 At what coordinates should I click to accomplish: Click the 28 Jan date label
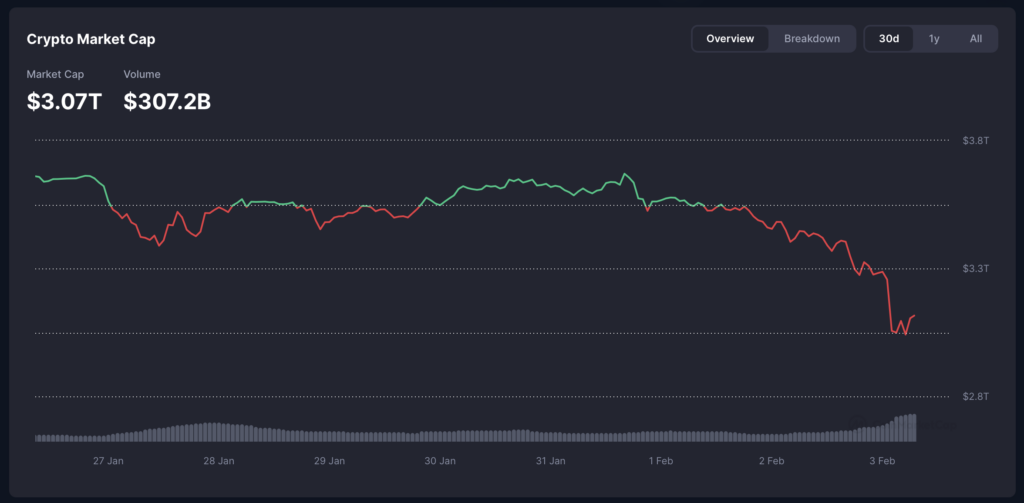[x=219, y=461]
